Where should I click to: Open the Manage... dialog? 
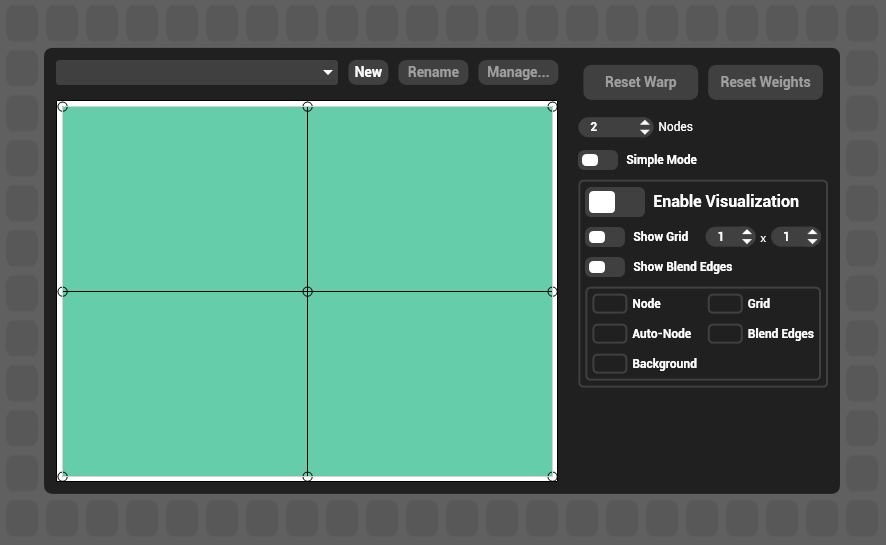click(518, 72)
